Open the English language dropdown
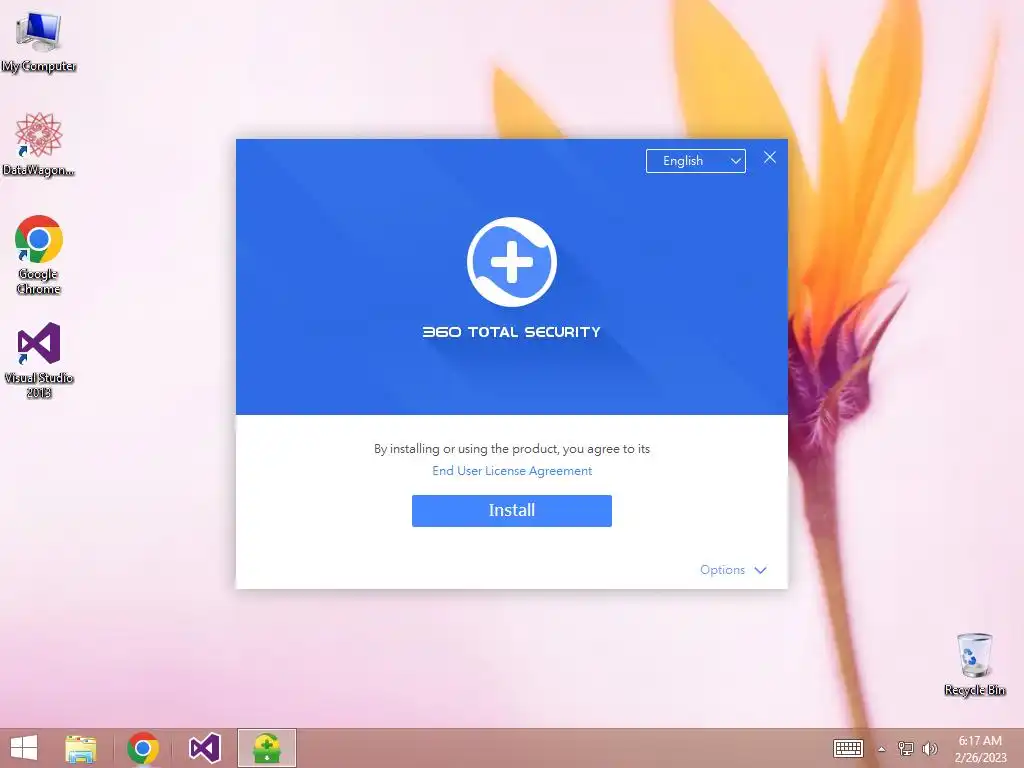Screen dimensions: 1024x768 696,161
